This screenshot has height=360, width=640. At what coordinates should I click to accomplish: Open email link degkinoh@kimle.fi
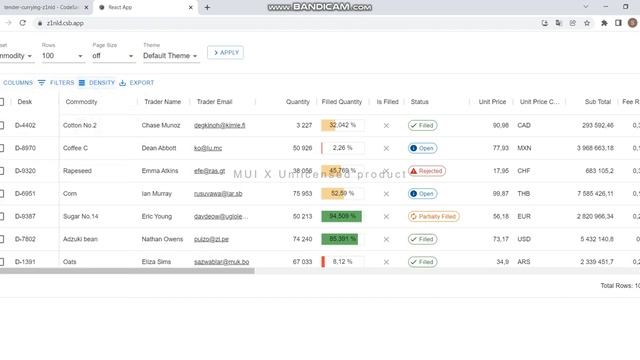click(220, 125)
